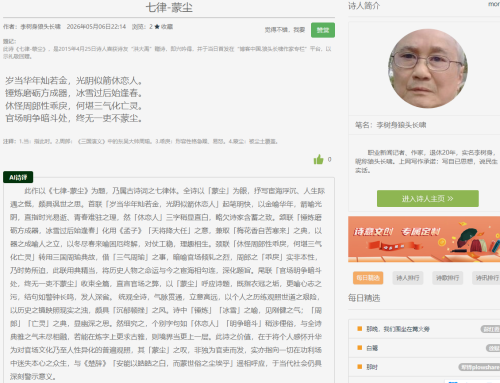Click the poem title 七律-蒙尘
Image resolution: width=500 pixels, height=383 pixels.
coord(169,7)
